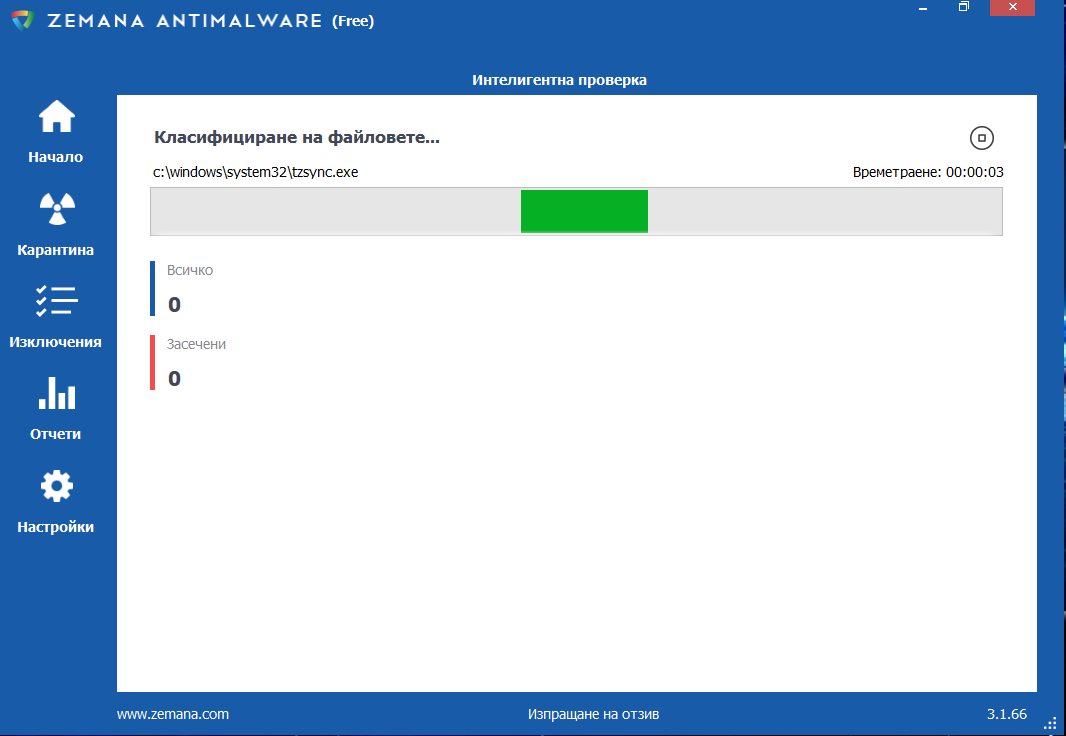
Task: Click the window resize grip in the corner
Action: pyautogui.click(x=1050, y=722)
